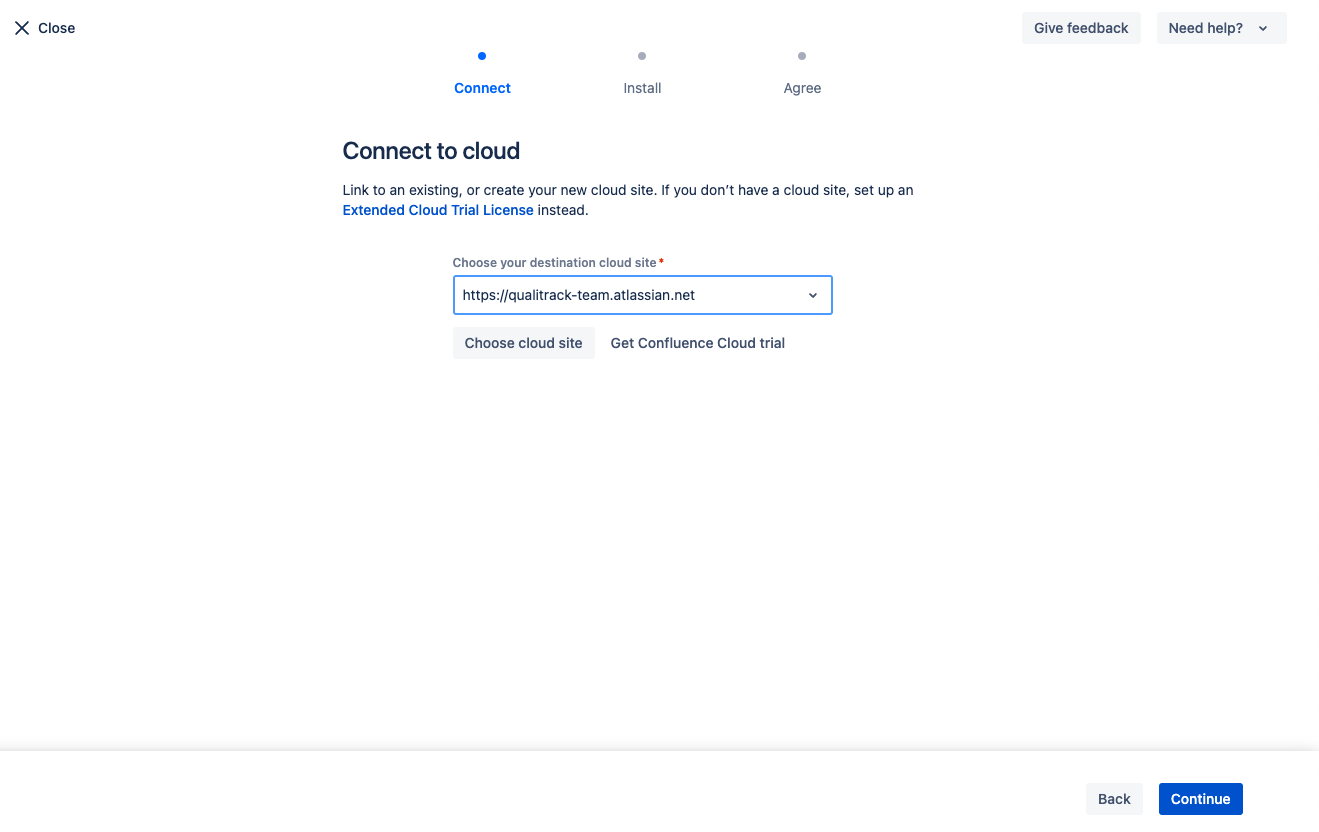This screenshot has height=832, width=1319.
Task: Click the Install step indicator dot
Action: coord(641,57)
